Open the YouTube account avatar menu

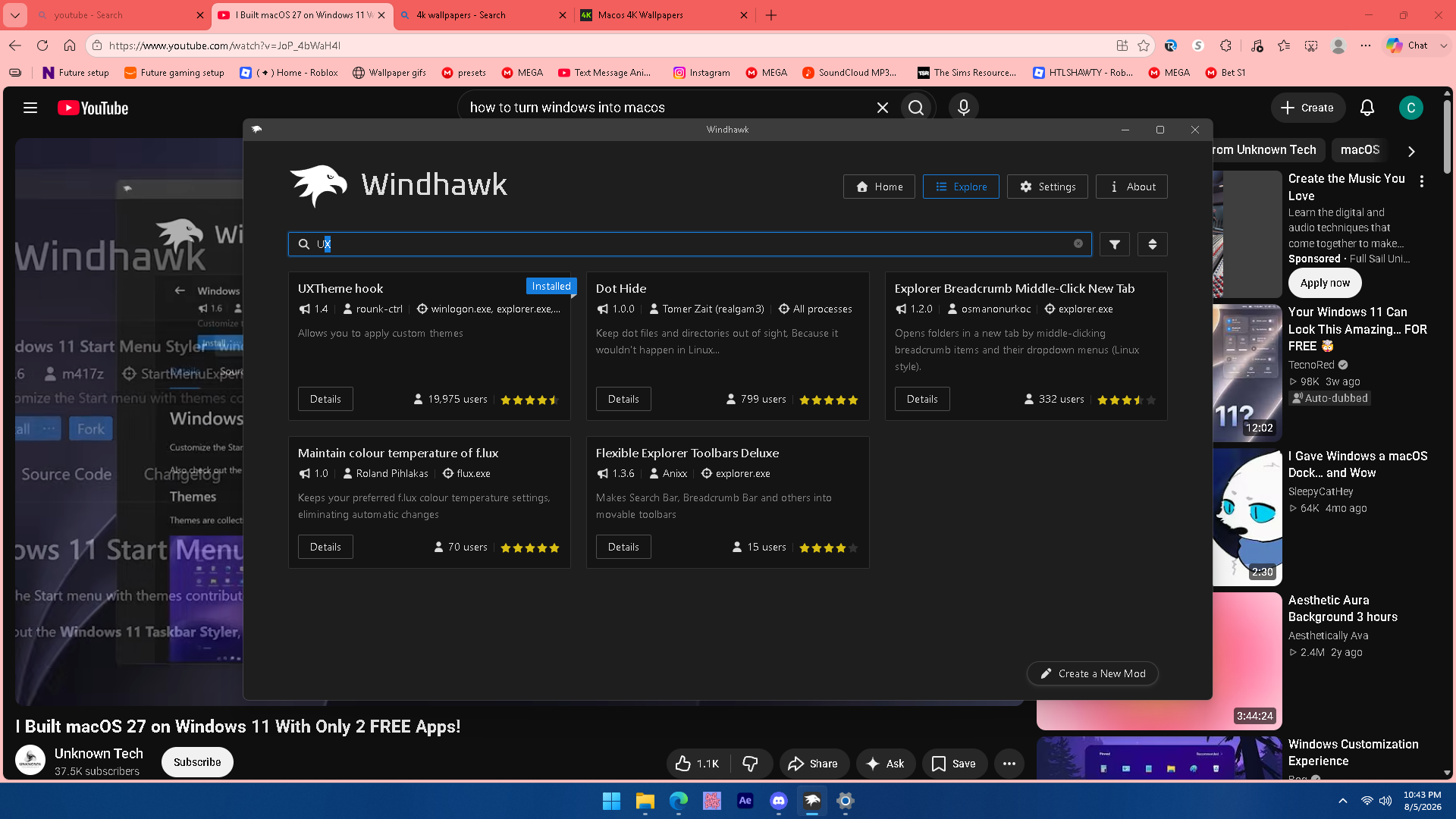point(1410,108)
